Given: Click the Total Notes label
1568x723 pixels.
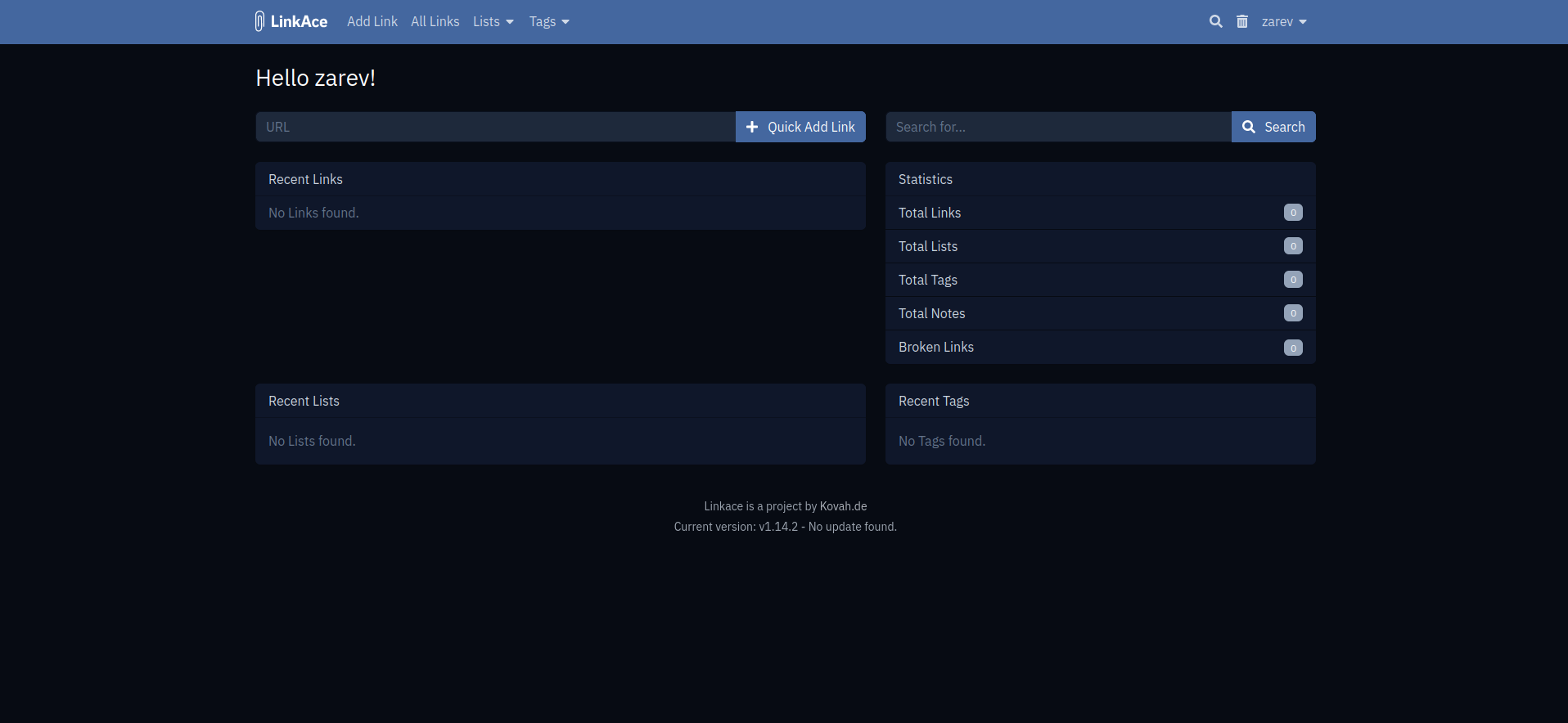Looking at the screenshot, I should pyautogui.click(x=932, y=313).
